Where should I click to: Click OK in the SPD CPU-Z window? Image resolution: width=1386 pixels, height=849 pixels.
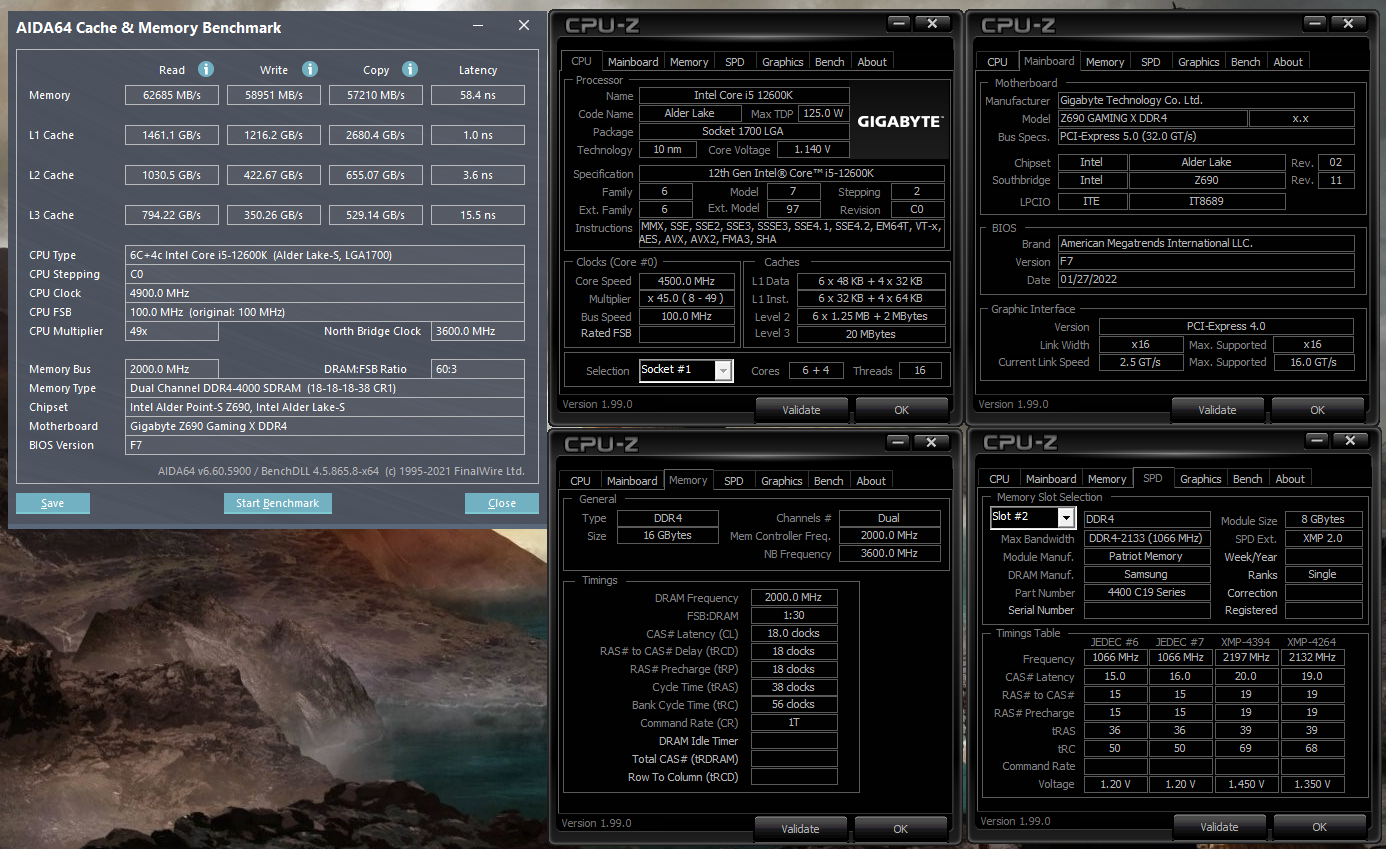click(x=1318, y=827)
